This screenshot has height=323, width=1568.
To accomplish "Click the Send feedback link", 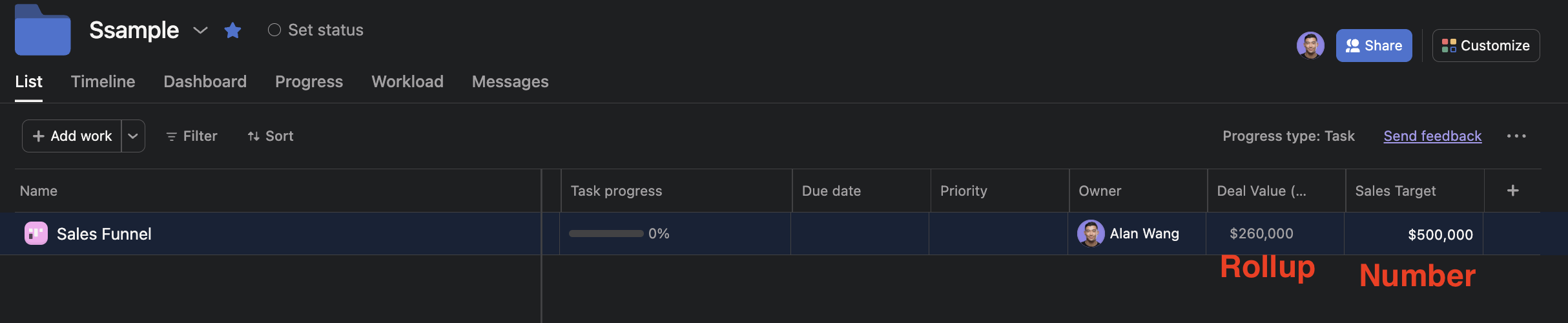I will [x=1432, y=136].
